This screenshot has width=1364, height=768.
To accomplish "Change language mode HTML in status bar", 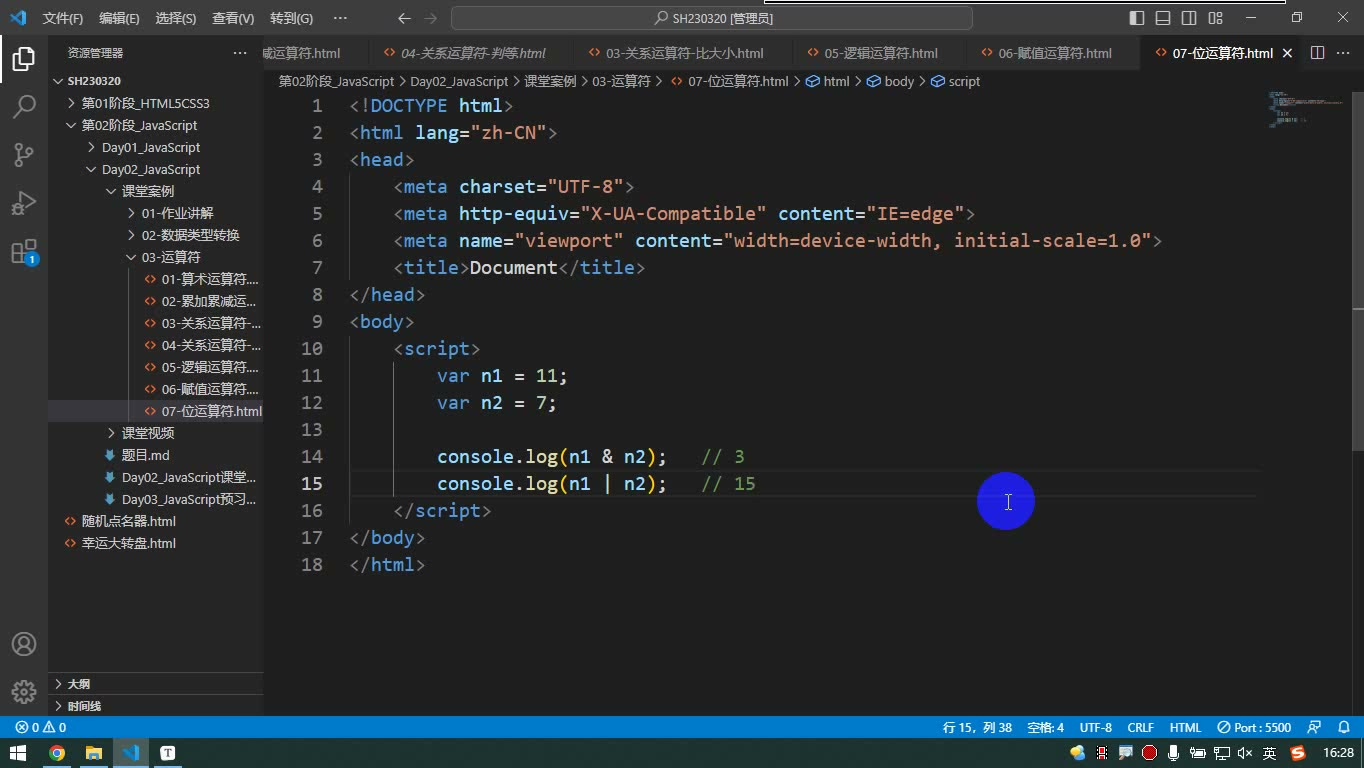I will coord(1185,727).
